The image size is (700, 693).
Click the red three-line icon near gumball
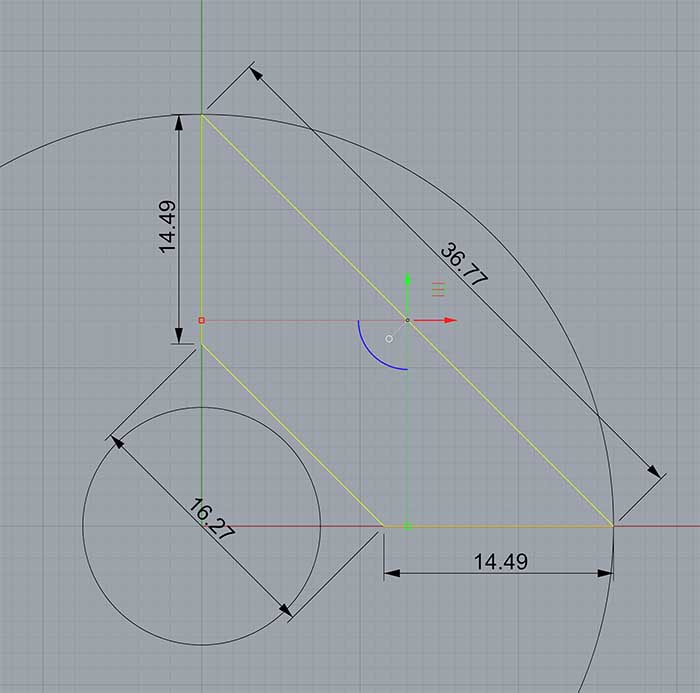(x=438, y=289)
